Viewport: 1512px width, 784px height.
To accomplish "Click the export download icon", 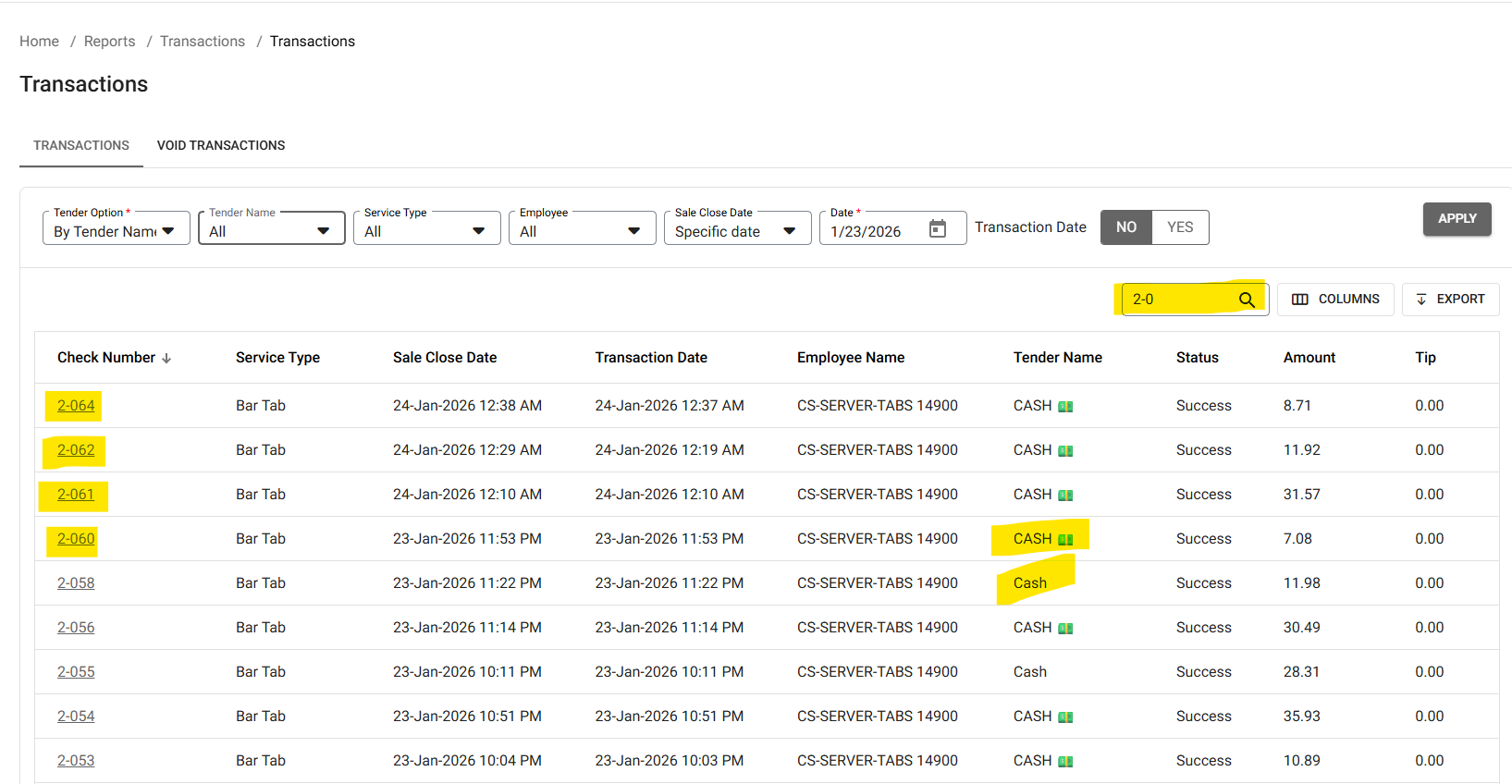I will [1421, 300].
